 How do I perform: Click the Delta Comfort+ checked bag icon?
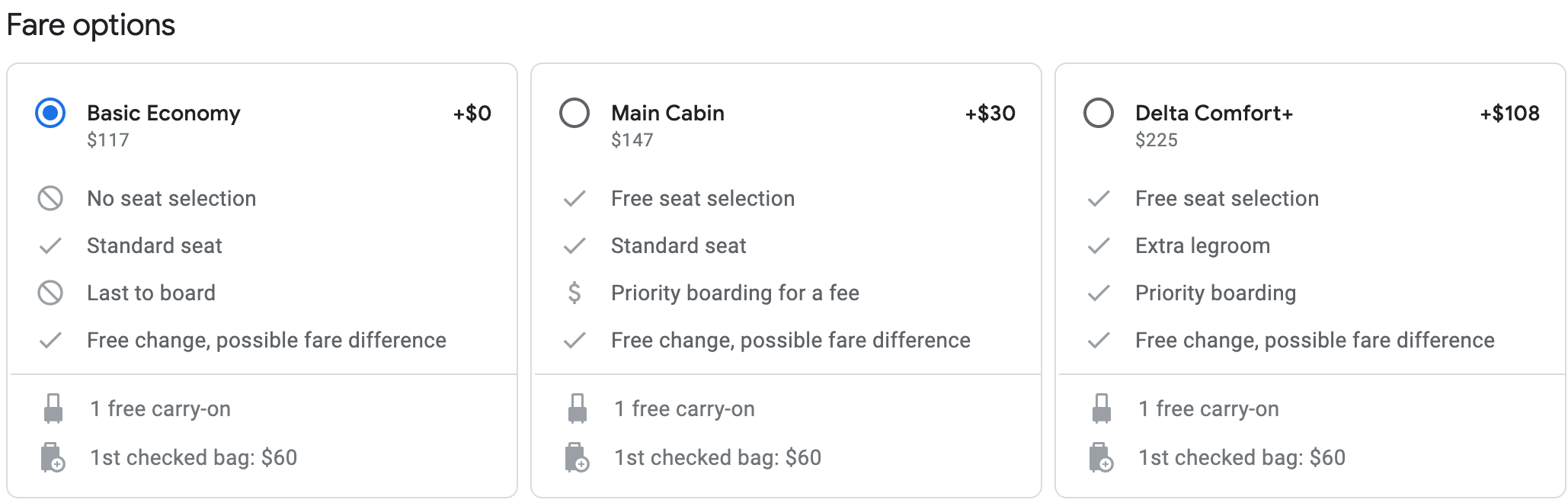click(1101, 458)
